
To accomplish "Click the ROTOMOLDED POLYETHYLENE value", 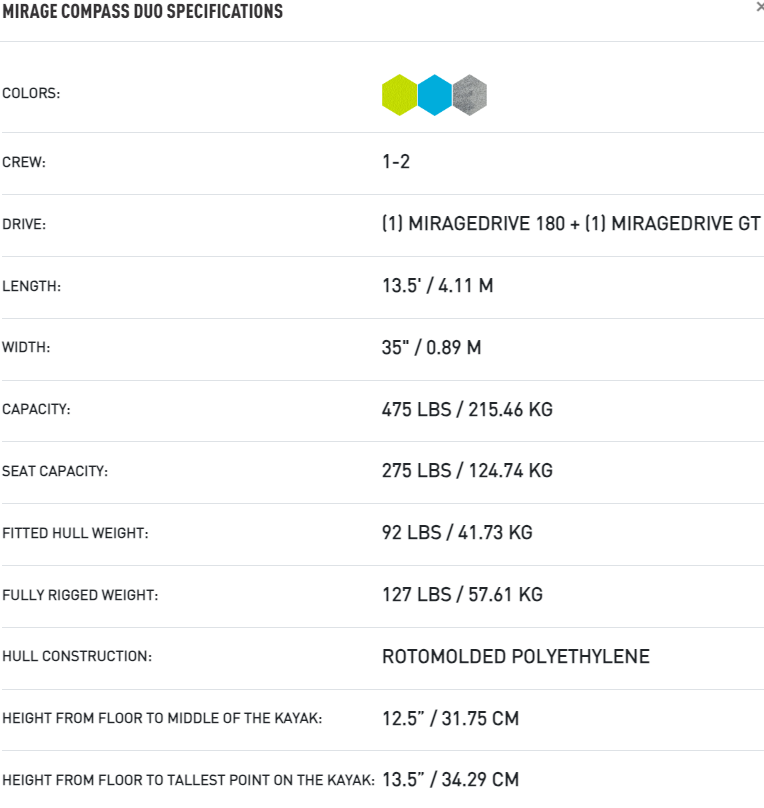I will pyautogui.click(x=516, y=656).
